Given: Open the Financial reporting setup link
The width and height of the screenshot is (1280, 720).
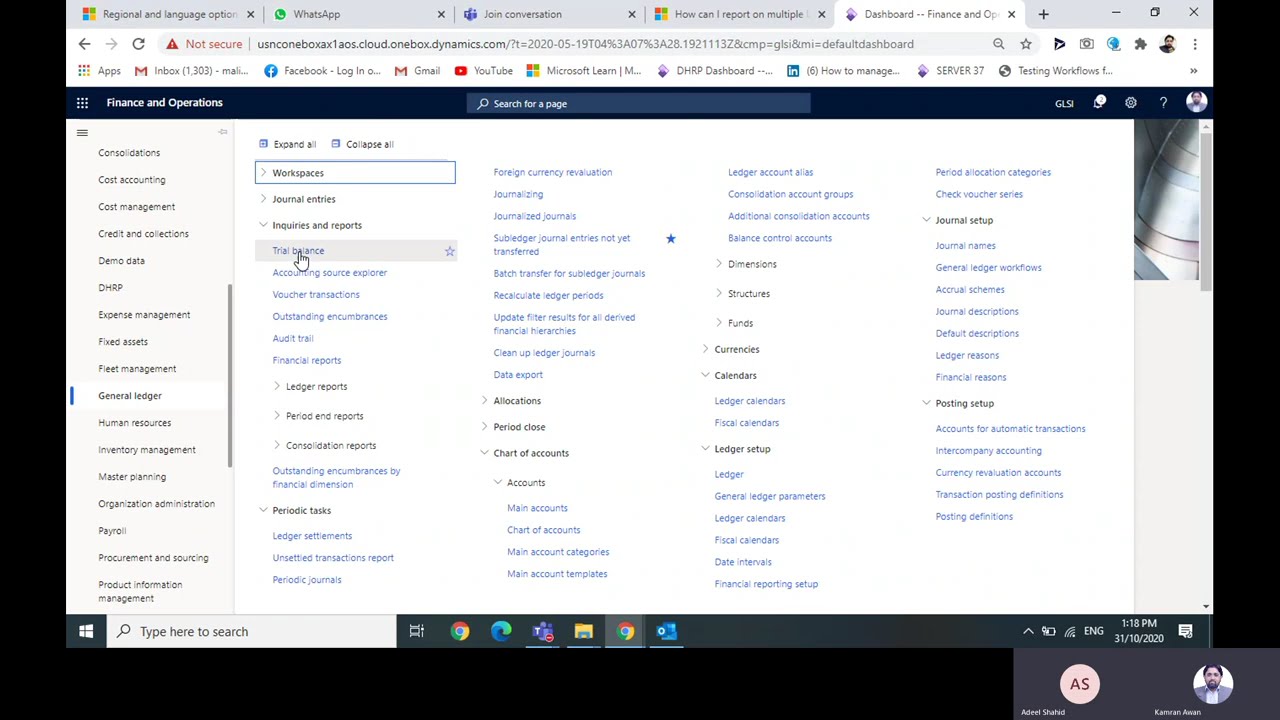Looking at the screenshot, I should click(766, 584).
